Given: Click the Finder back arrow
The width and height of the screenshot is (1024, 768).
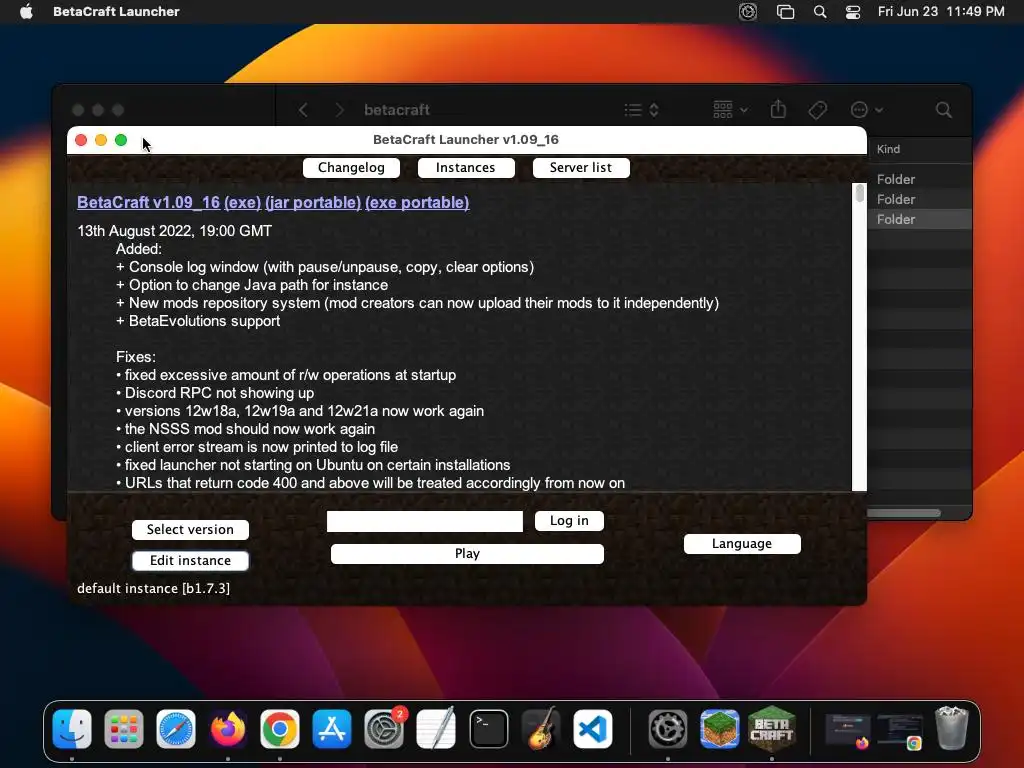Looking at the screenshot, I should click(303, 110).
